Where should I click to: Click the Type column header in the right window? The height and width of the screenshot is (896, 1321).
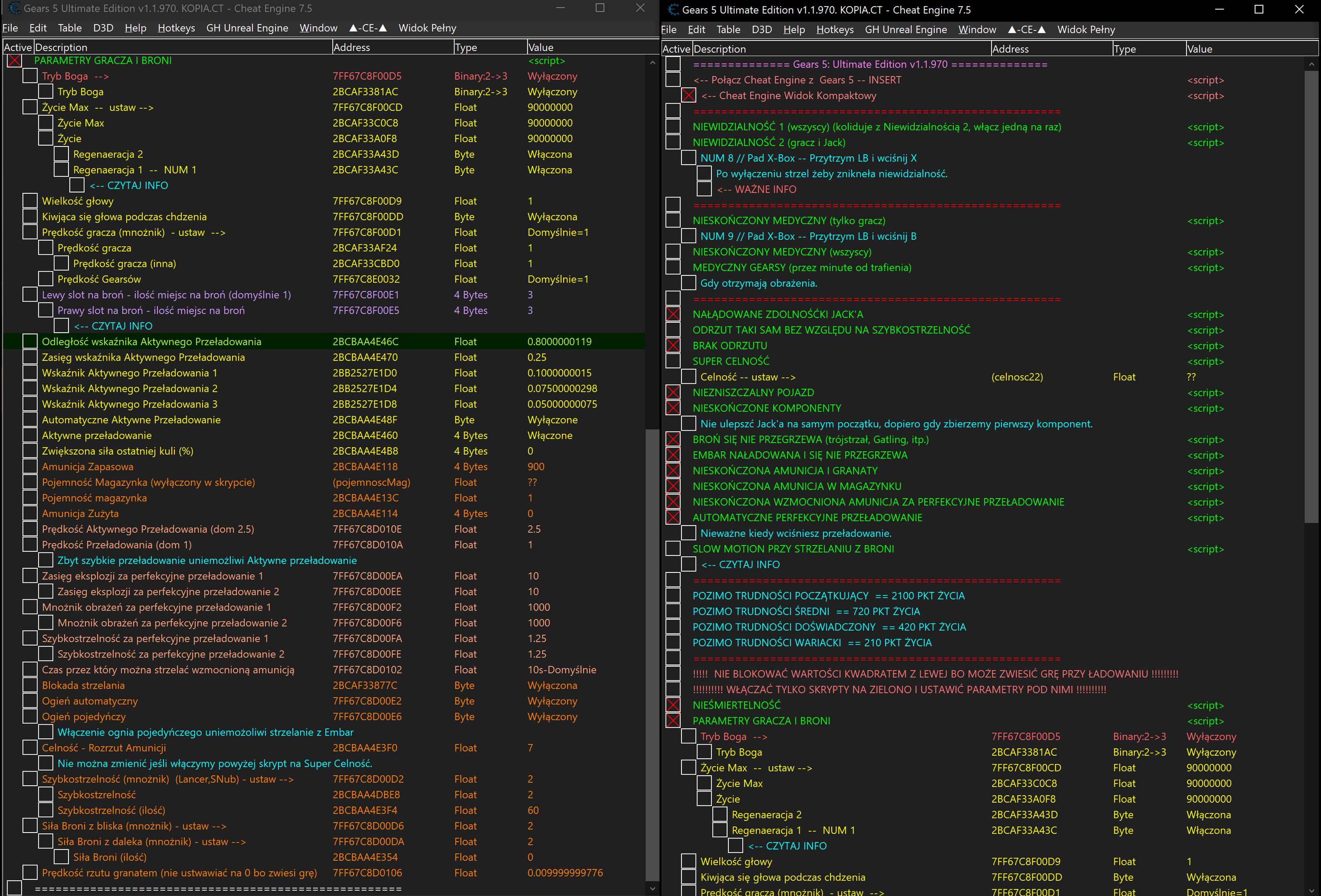pos(1149,49)
